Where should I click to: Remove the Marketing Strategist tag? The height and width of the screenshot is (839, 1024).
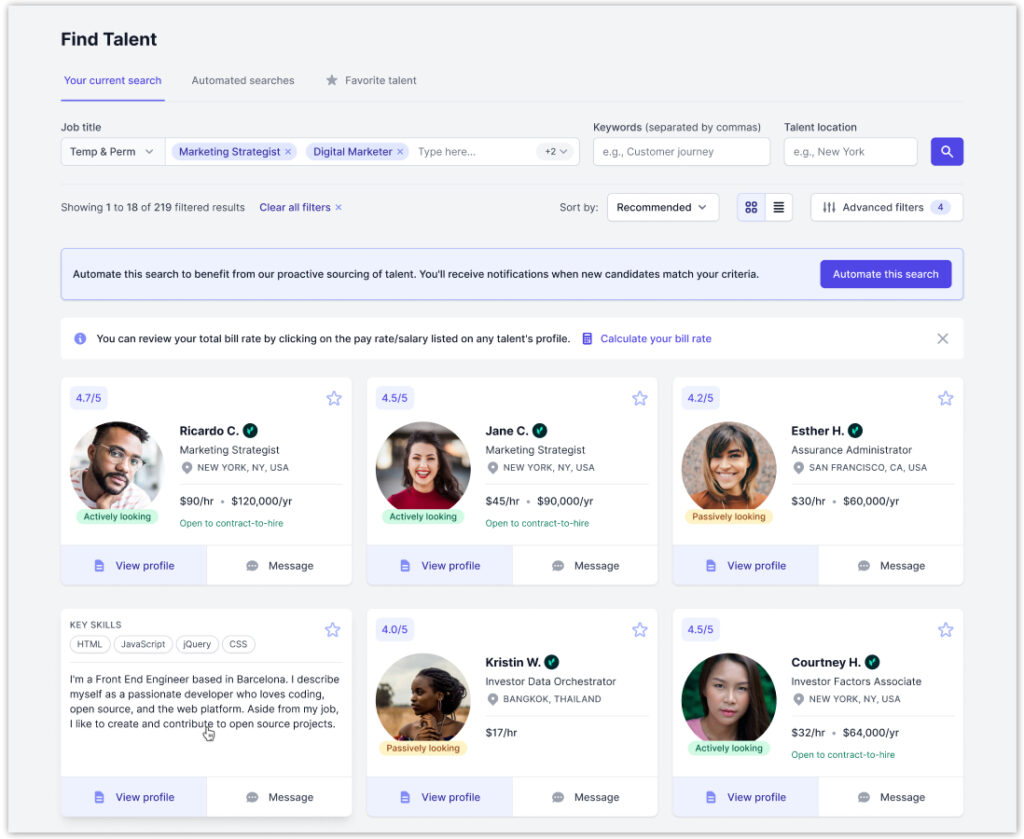tap(288, 152)
